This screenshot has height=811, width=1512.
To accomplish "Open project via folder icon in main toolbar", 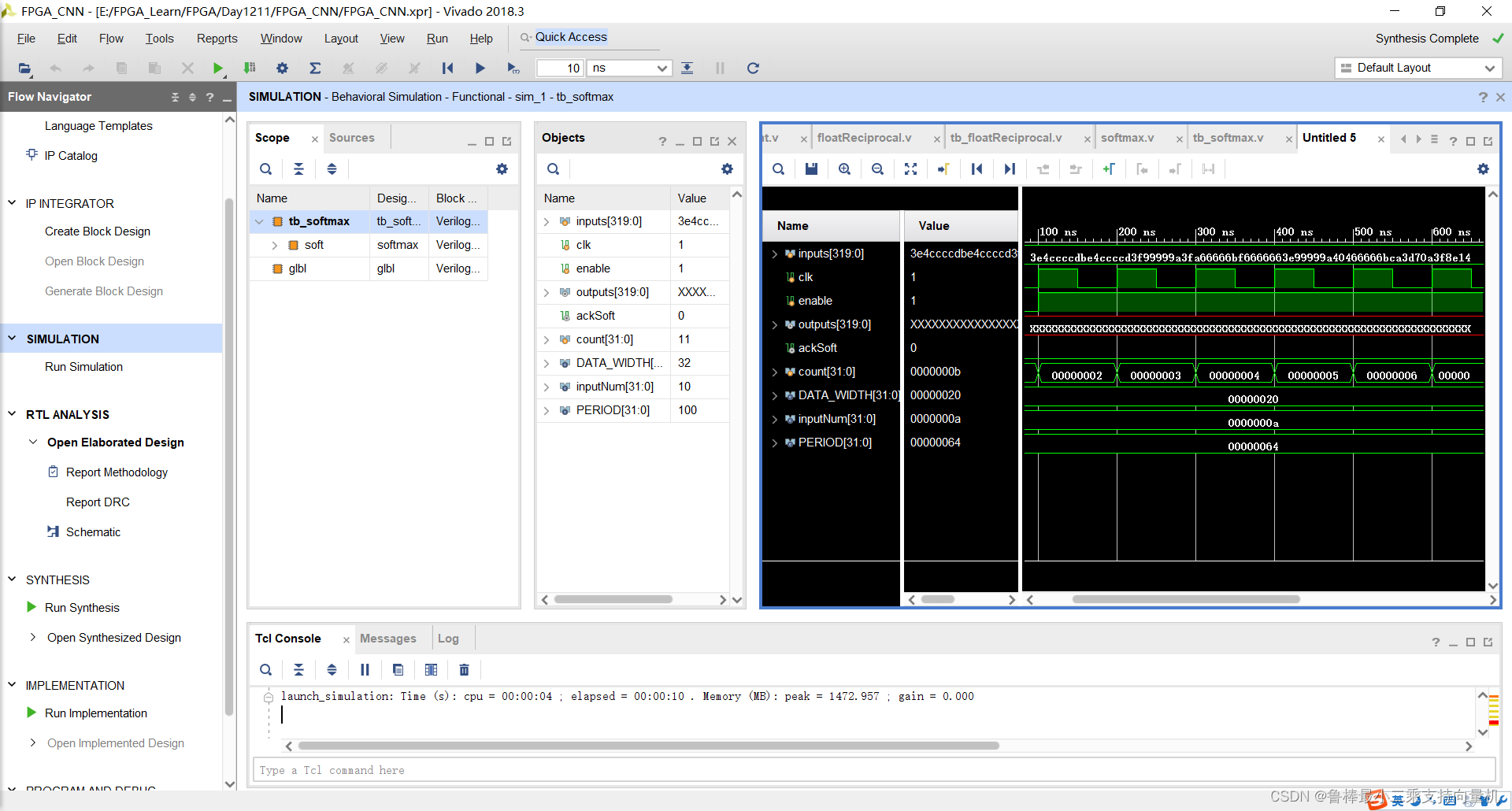I will [x=24, y=69].
